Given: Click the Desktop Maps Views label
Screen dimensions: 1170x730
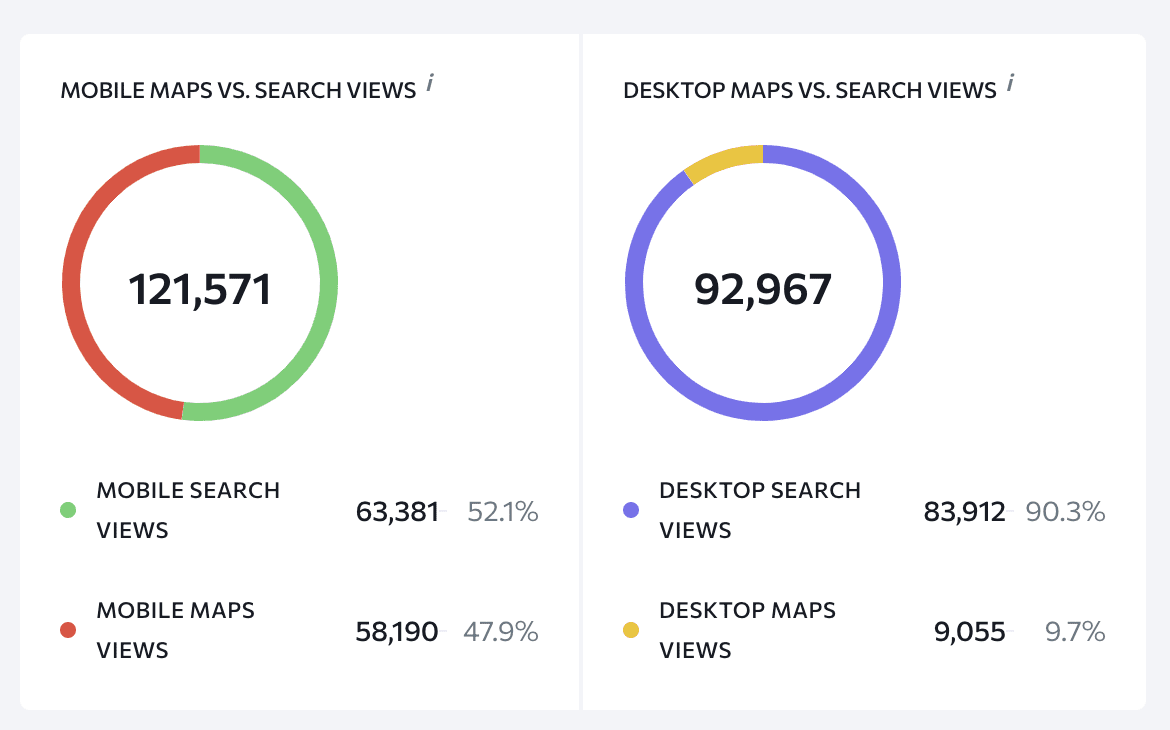Looking at the screenshot, I should [x=748, y=630].
